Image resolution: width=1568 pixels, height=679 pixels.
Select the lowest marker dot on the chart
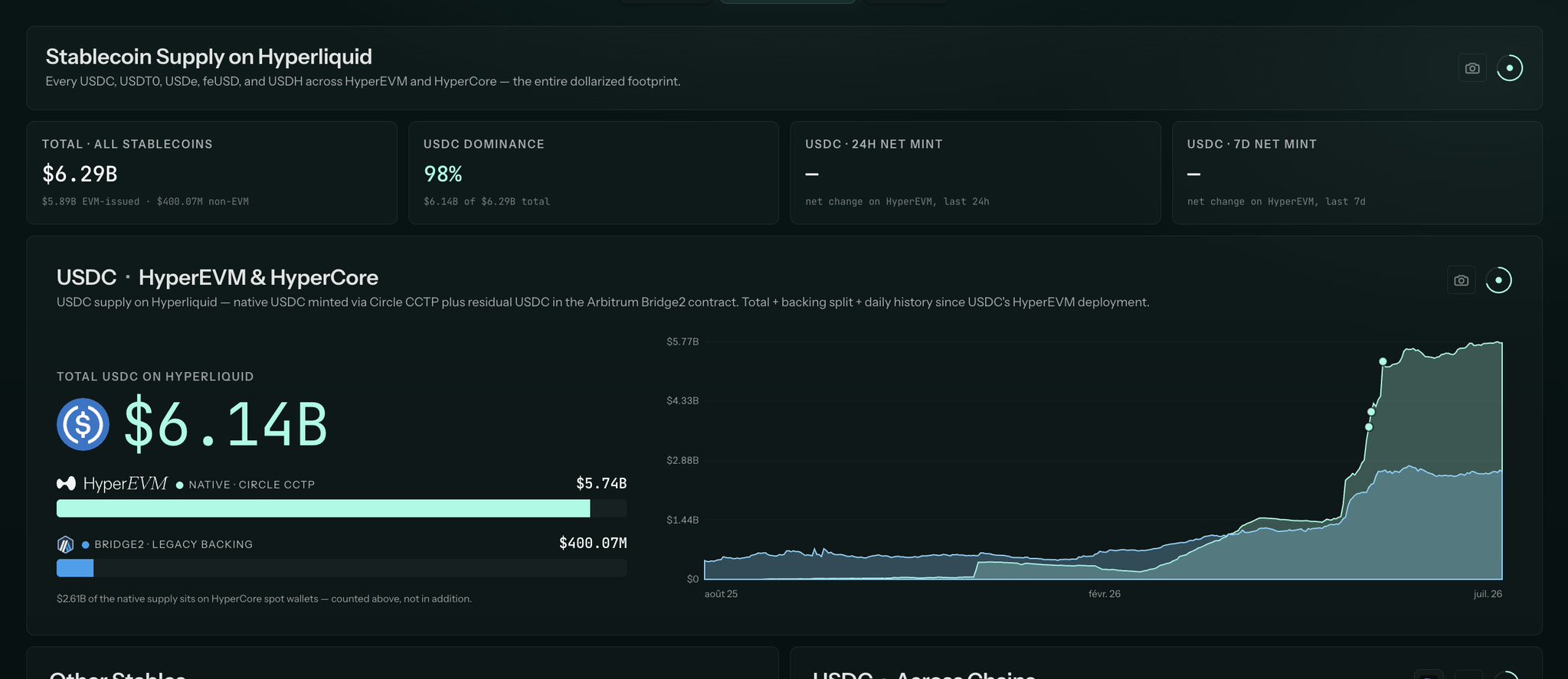click(x=1369, y=427)
